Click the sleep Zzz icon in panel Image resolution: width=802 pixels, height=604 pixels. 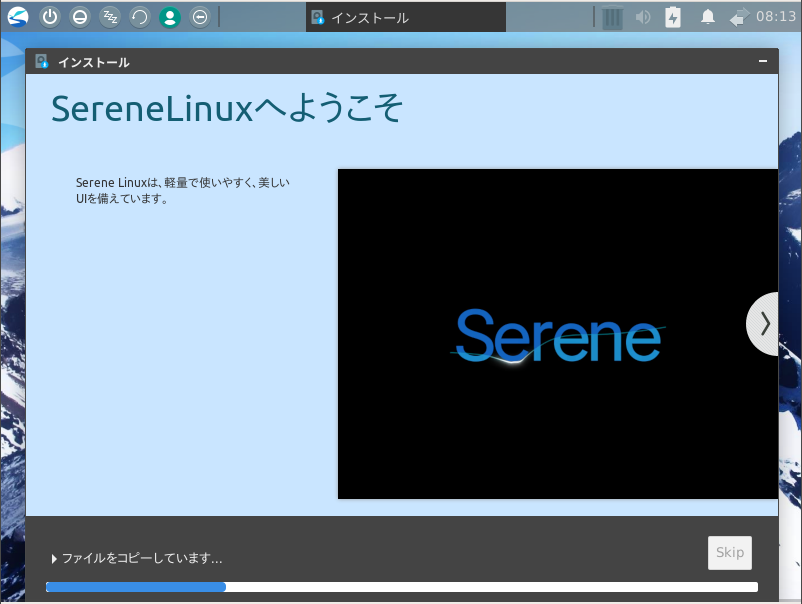click(110, 17)
